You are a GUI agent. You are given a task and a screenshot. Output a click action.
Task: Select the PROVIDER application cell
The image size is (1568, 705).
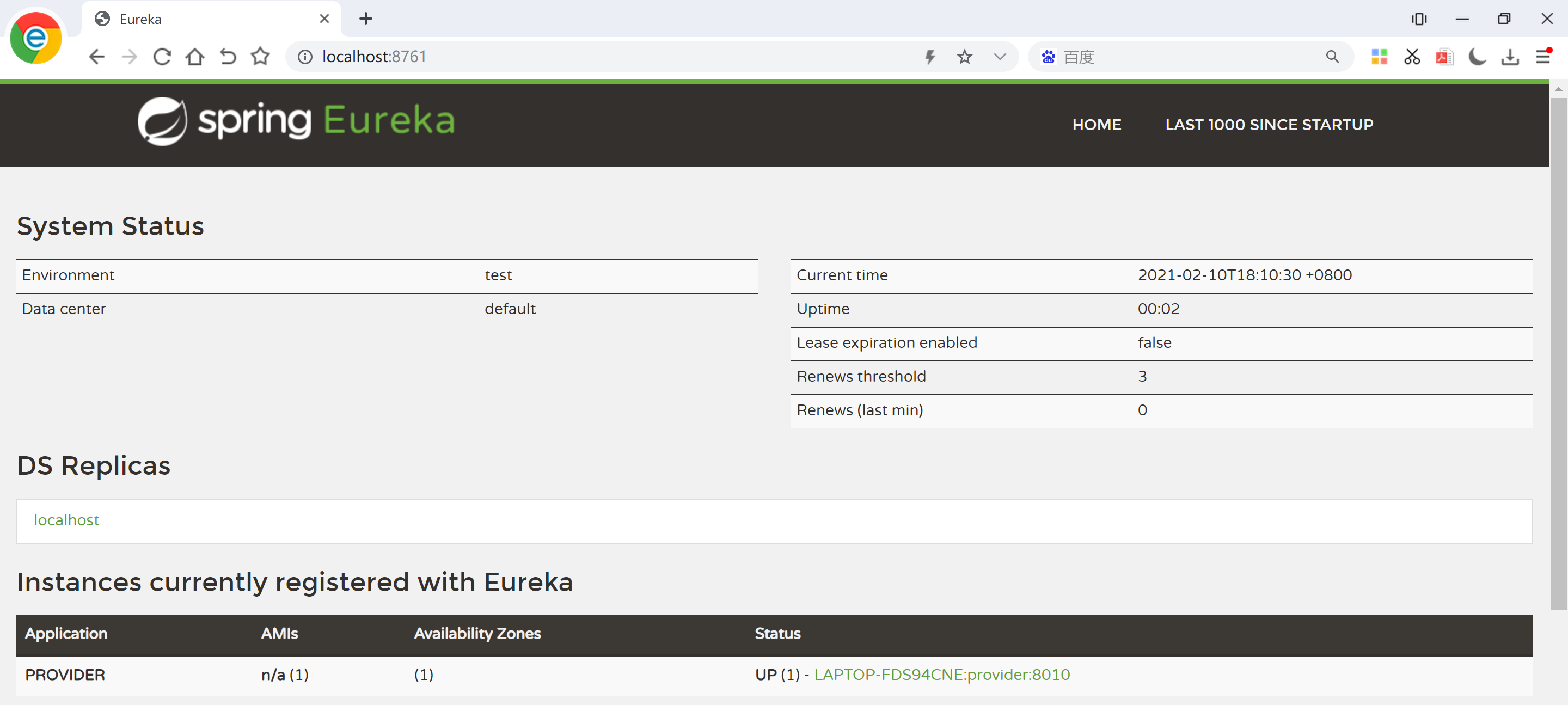click(x=65, y=675)
